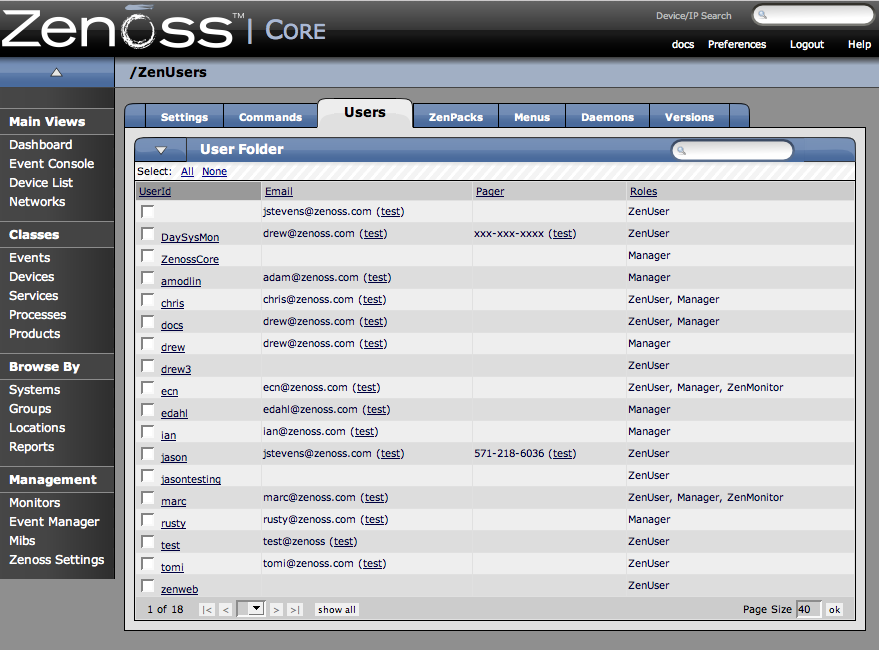Check the box for ecn user
The height and width of the screenshot is (650, 879).
click(x=147, y=388)
